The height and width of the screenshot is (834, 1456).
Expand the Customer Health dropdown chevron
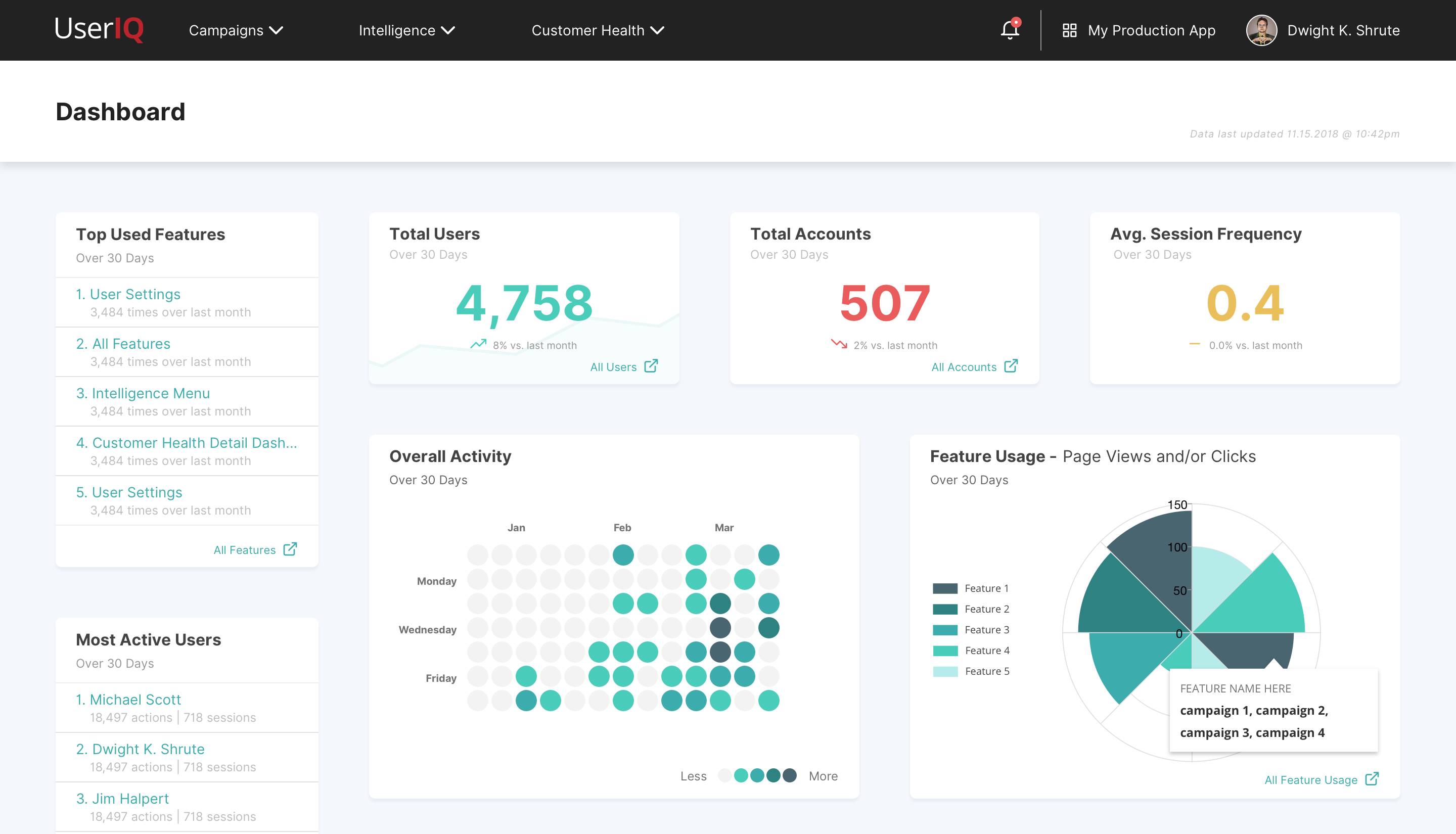click(x=658, y=30)
